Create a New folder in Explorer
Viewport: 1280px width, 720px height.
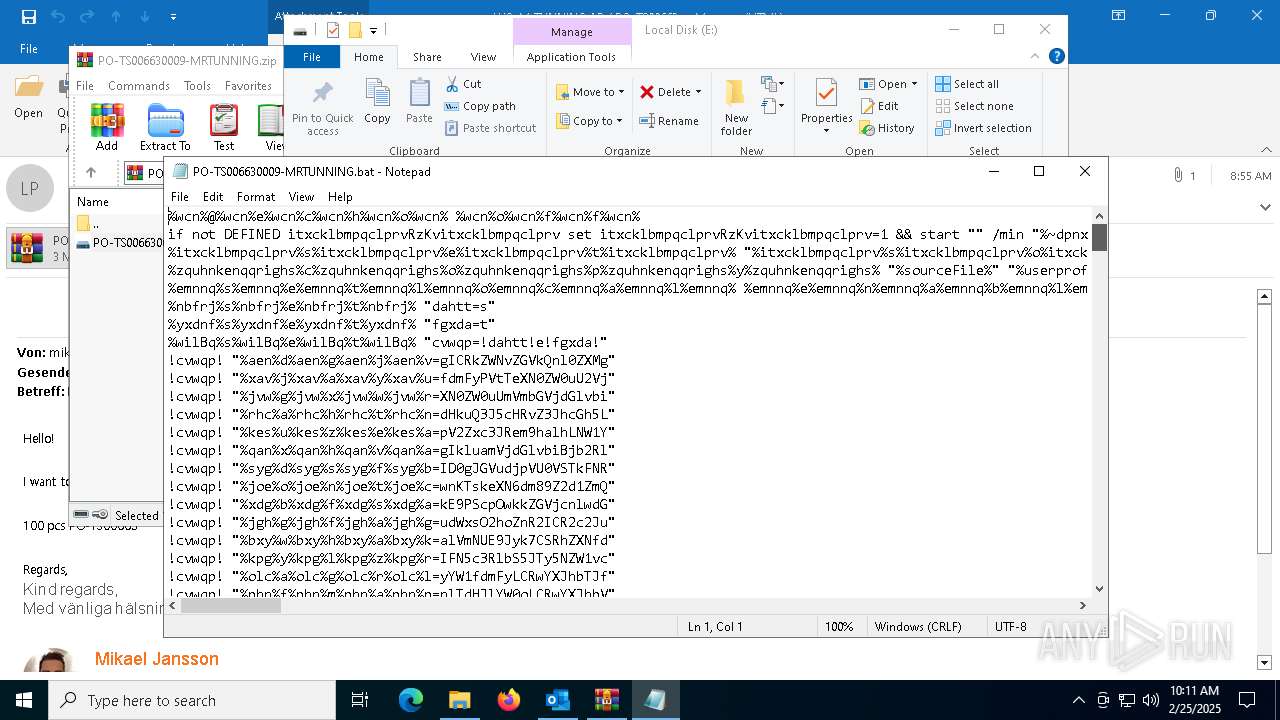point(736,107)
